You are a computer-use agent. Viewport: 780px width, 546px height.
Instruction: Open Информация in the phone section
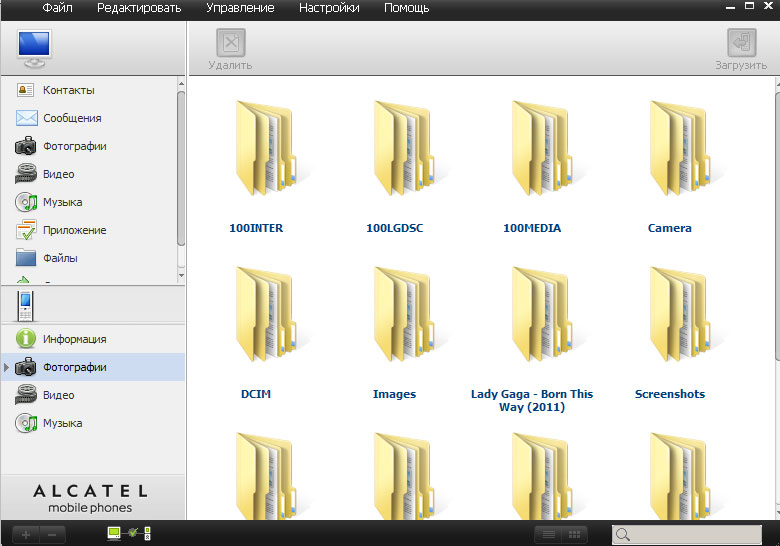pyautogui.click(x=74, y=339)
